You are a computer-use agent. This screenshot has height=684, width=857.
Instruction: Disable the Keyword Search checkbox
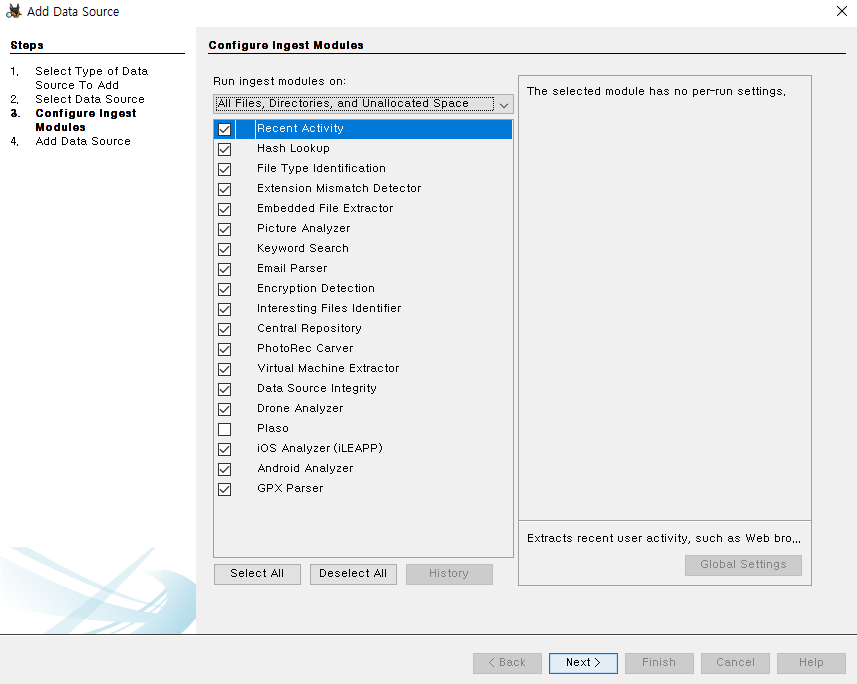225,249
